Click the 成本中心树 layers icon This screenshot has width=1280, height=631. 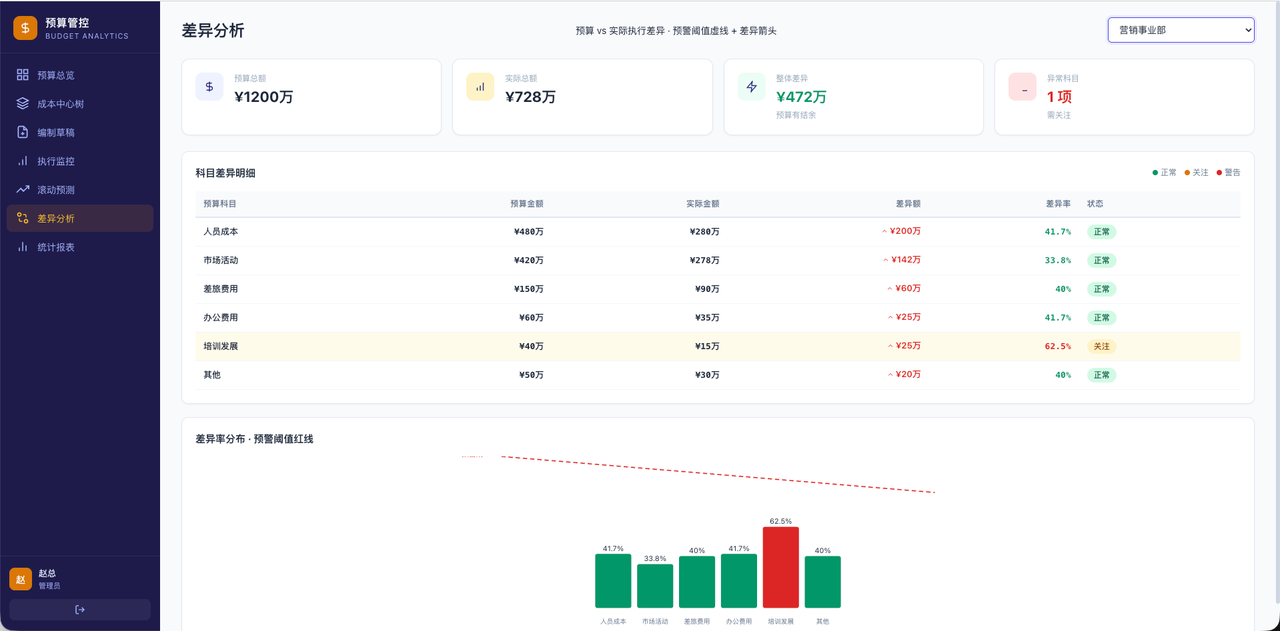(23, 104)
